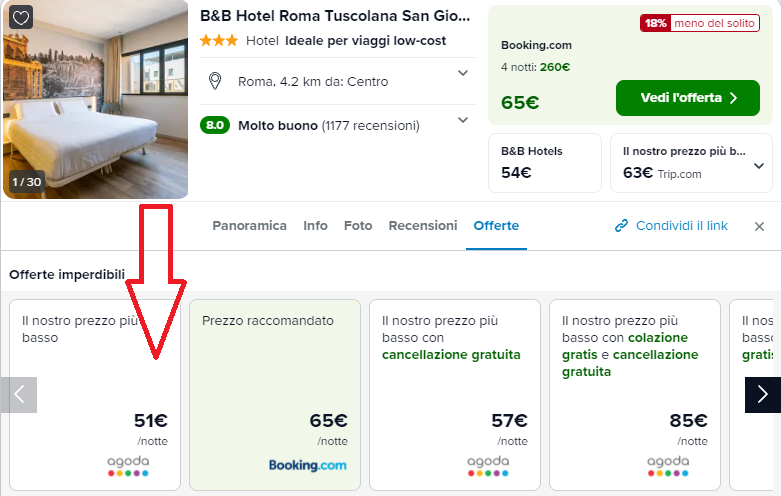The height and width of the screenshot is (496, 781).
Task: Open the Foto tab
Action: click(358, 226)
